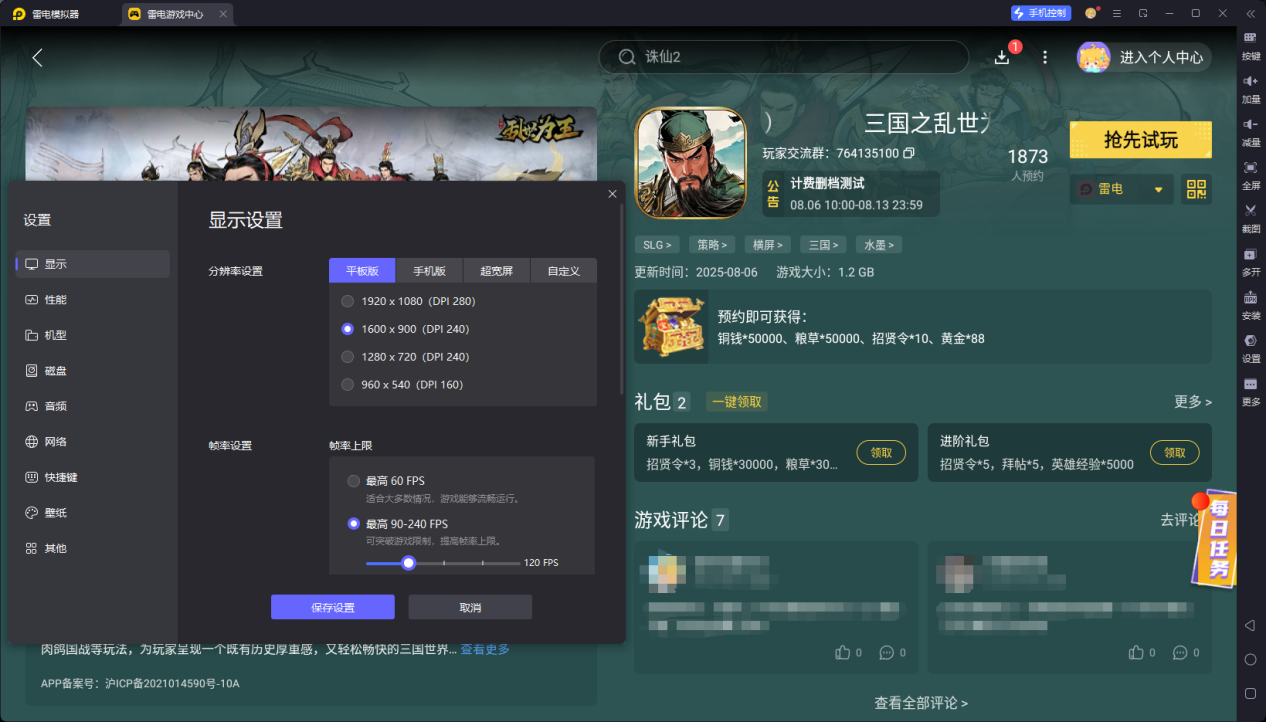
Task: Expand the SLG > tag
Action: (x=656, y=244)
